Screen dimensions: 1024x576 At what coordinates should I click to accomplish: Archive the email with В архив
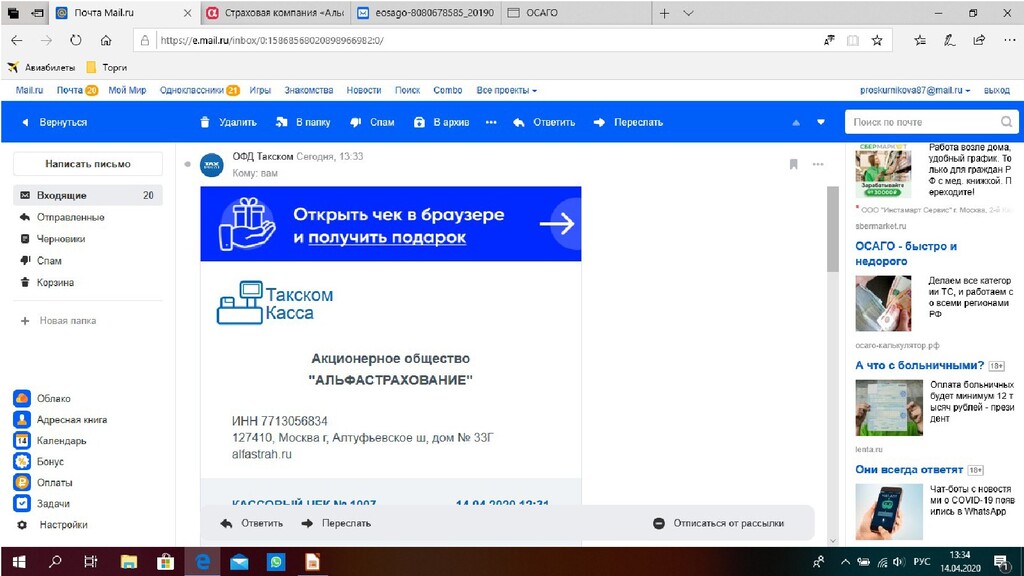click(441, 122)
